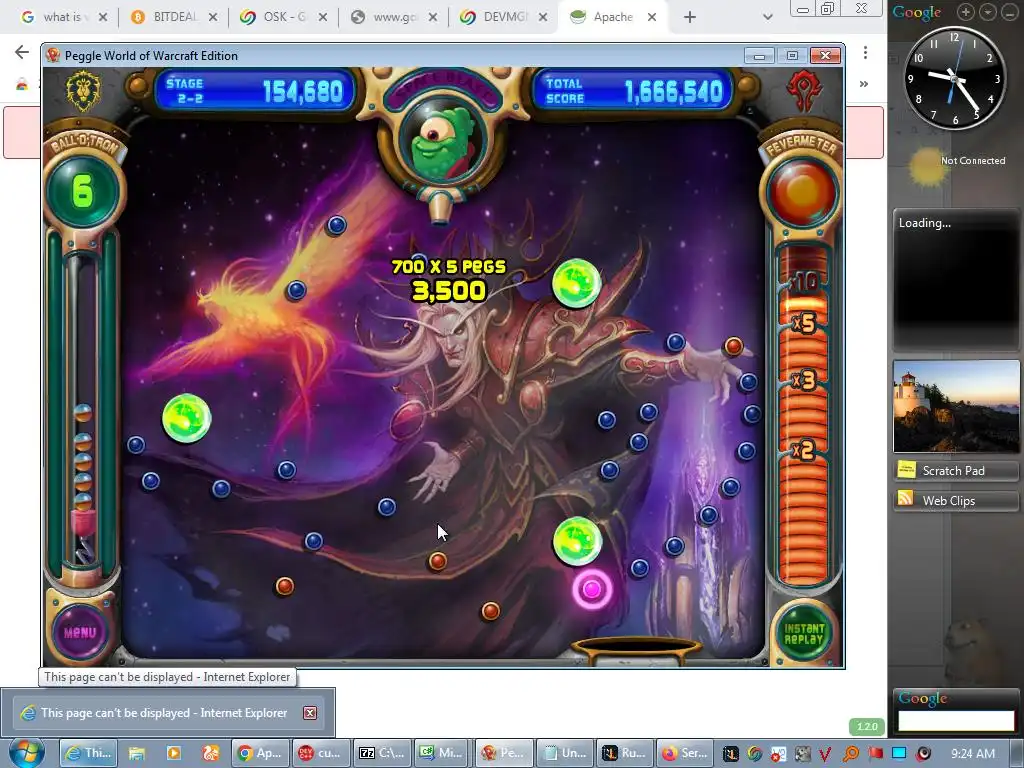Click the green alien character portrait
The image size is (1024, 768).
(443, 145)
